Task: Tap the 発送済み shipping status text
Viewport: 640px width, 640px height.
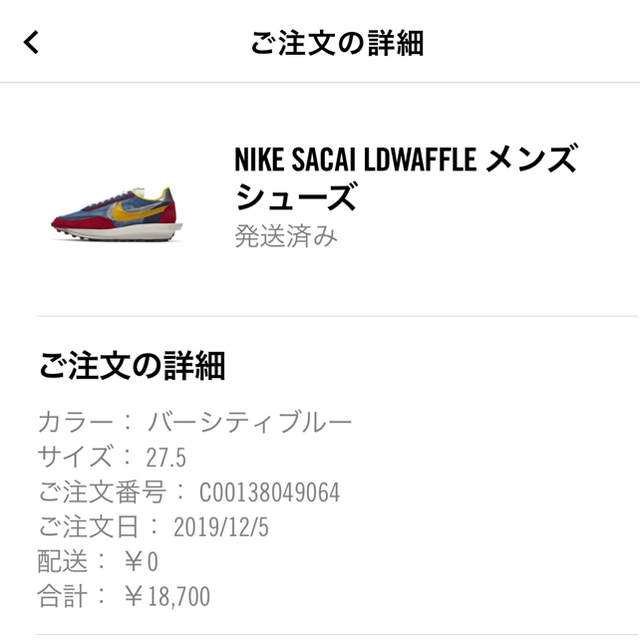Action: (286, 236)
